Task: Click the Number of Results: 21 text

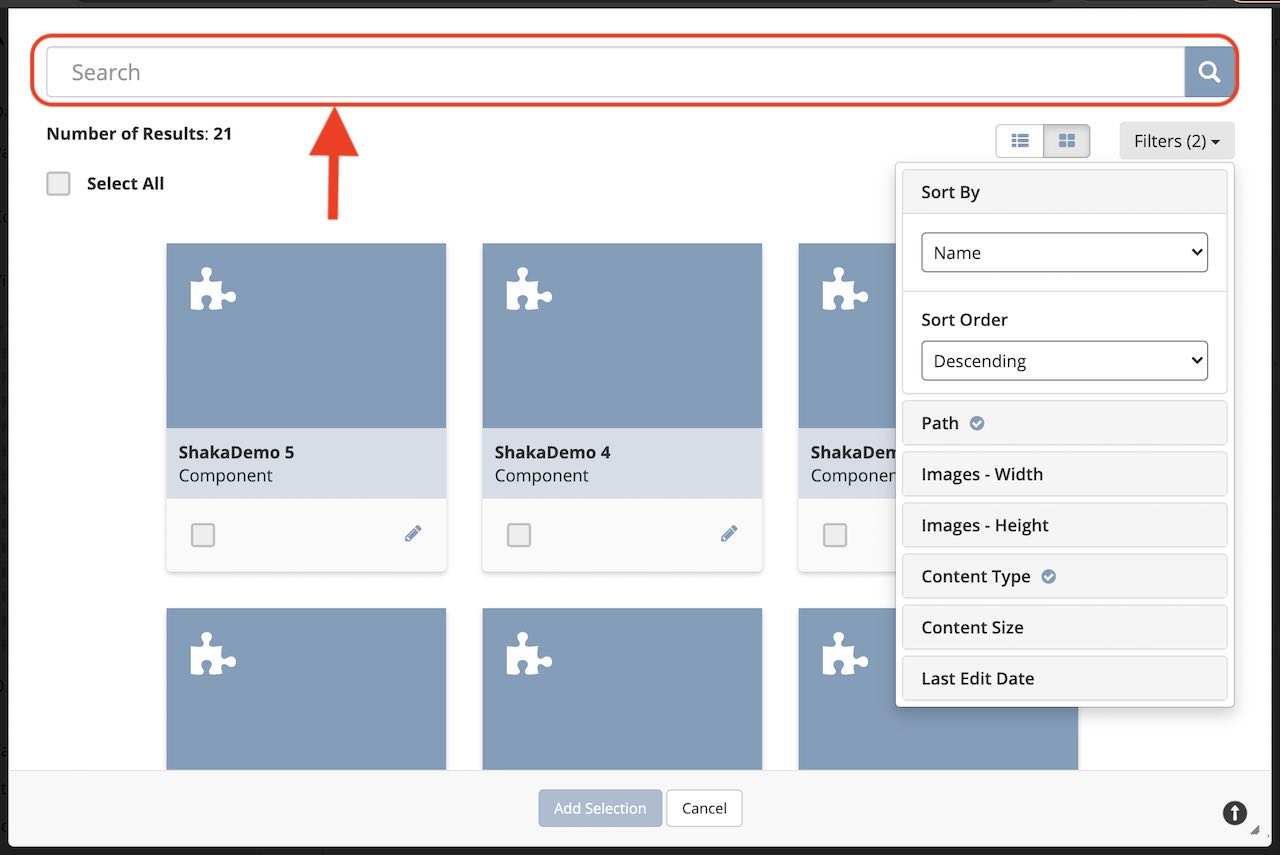Action: click(139, 133)
